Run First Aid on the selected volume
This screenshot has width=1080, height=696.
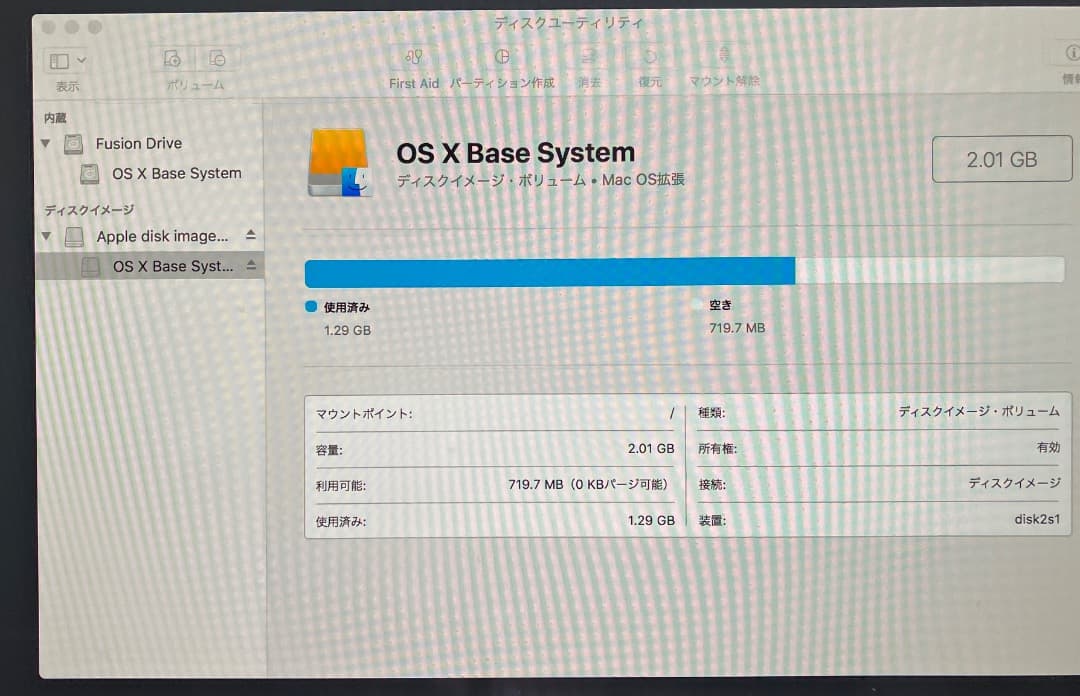[x=413, y=58]
